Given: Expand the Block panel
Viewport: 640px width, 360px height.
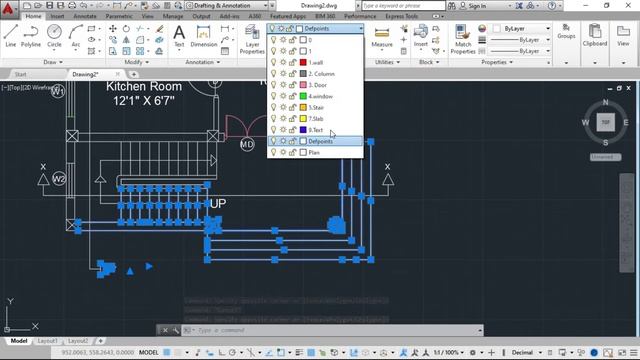Looking at the screenshot, I should point(429,62).
